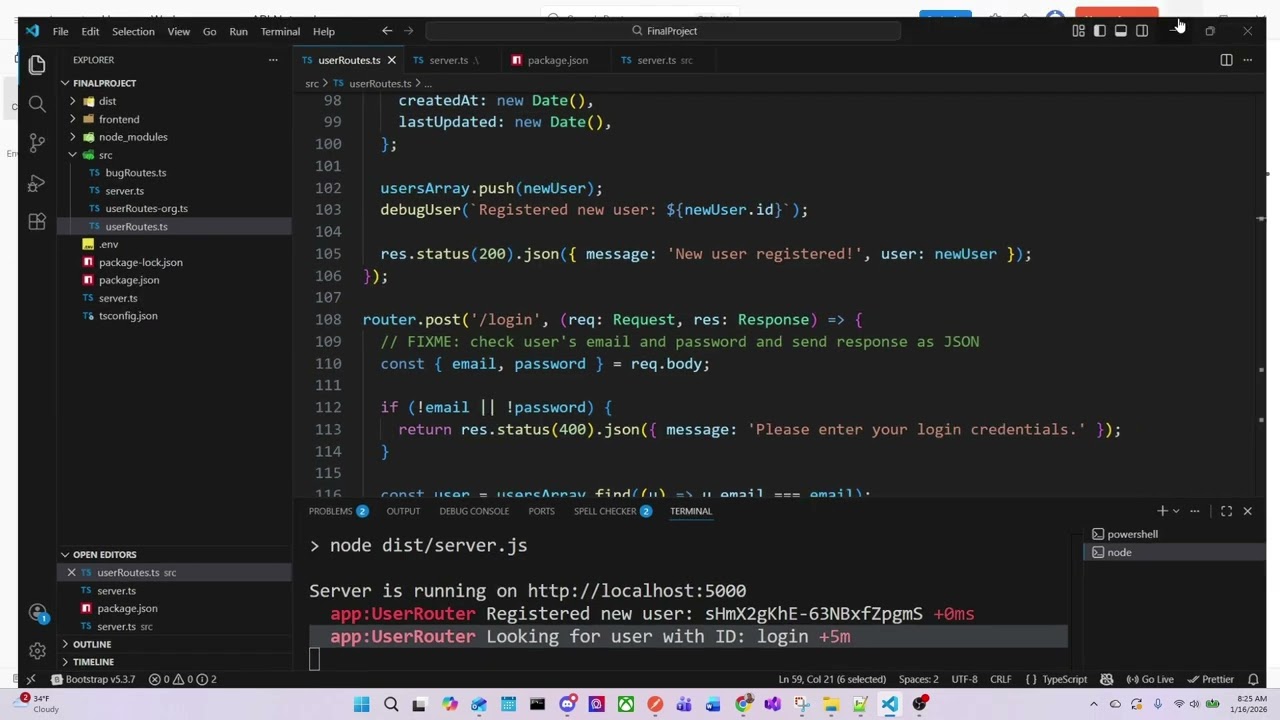The height and width of the screenshot is (720, 1280).
Task: Expand the Timeline section
Action: [x=93, y=662]
